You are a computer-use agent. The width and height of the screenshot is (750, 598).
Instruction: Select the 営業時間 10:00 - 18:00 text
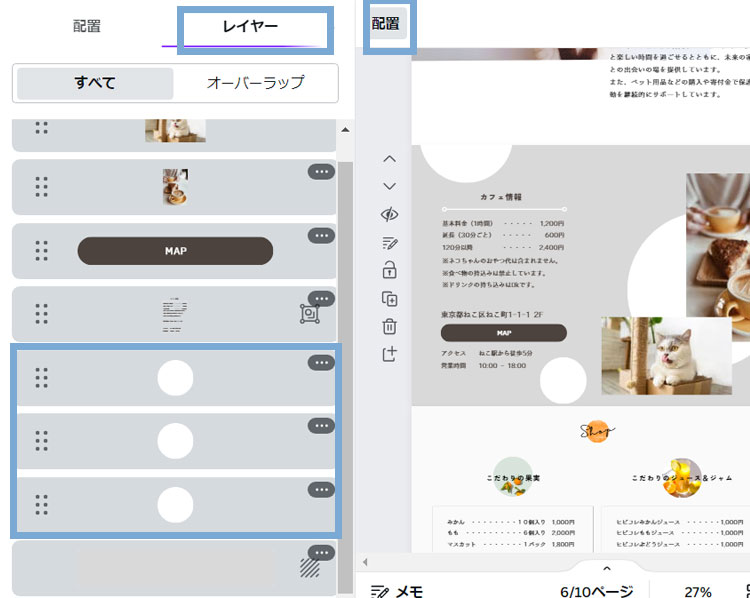(484, 365)
